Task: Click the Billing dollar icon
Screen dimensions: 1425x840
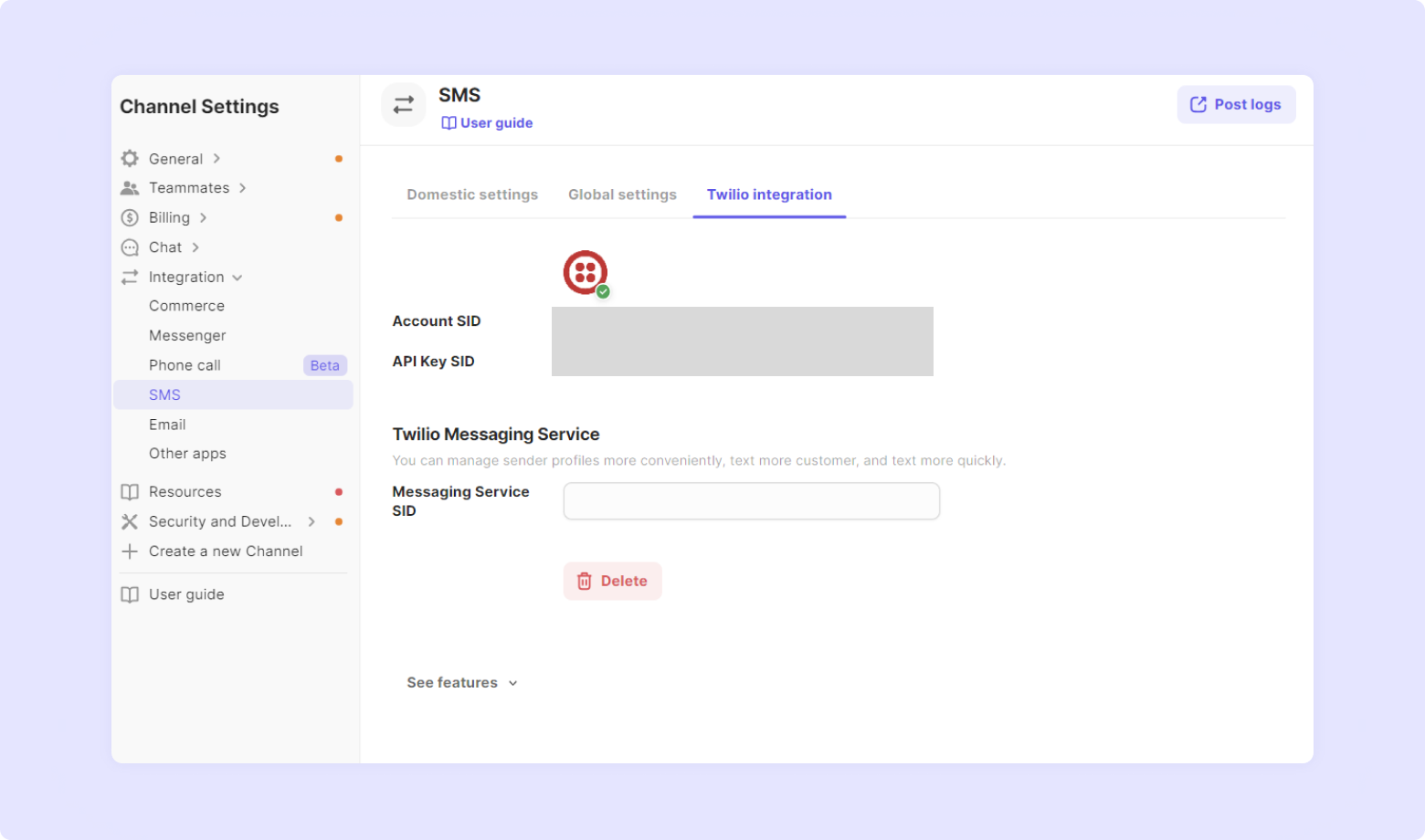Action: pyautogui.click(x=130, y=217)
